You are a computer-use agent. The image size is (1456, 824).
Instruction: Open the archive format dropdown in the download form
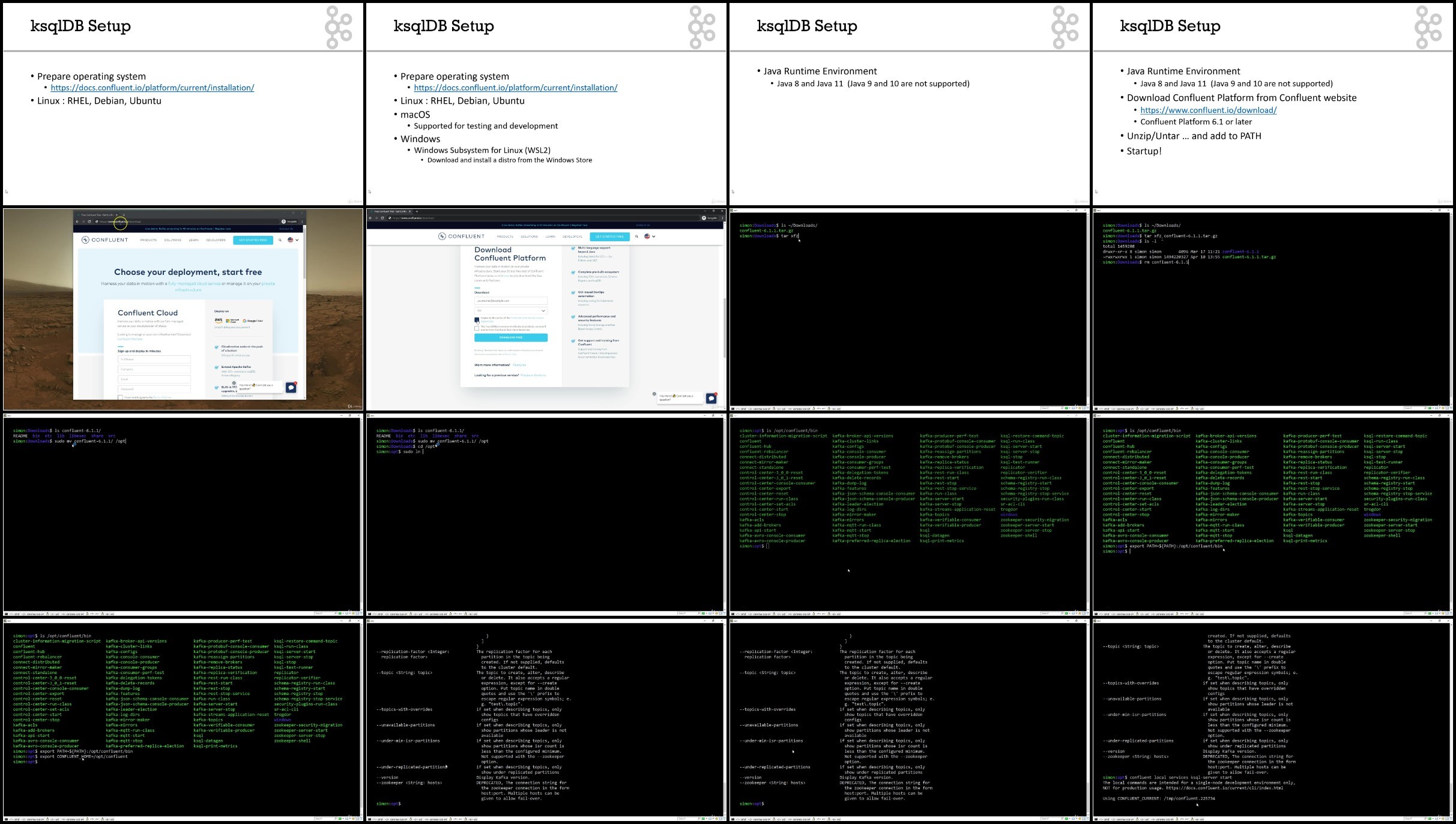point(511,311)
